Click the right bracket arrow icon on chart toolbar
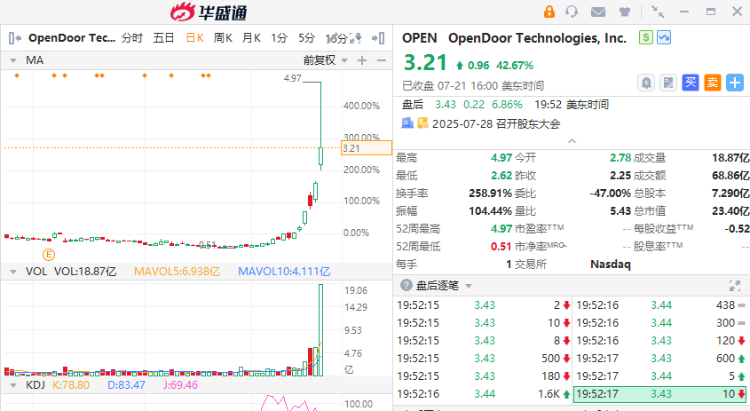Image resolution: width=750 pixels, height=411 pixels. coord(378,38)
